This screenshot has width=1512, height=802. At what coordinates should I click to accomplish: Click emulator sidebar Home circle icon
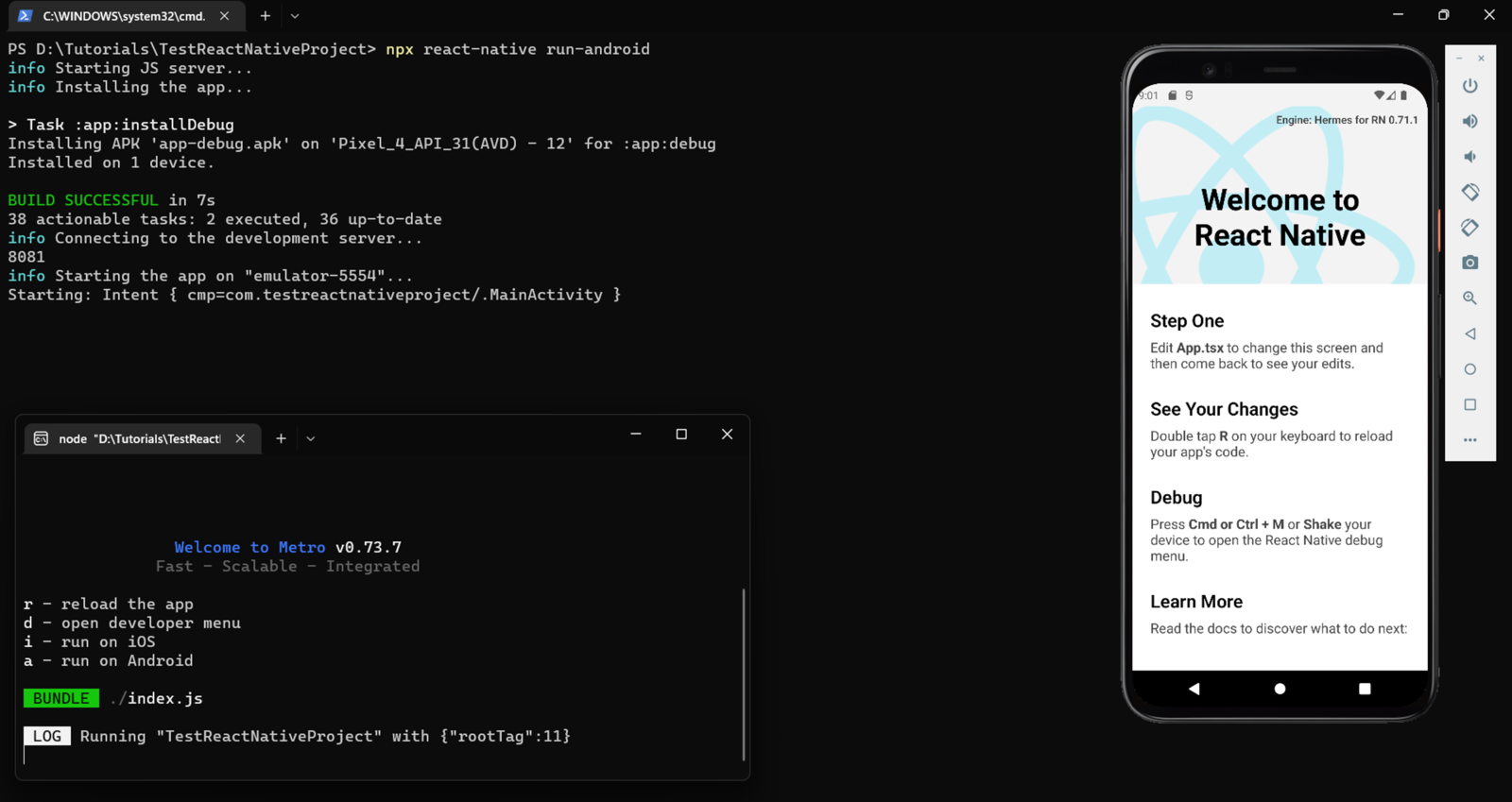click(x=1469, y=369)
